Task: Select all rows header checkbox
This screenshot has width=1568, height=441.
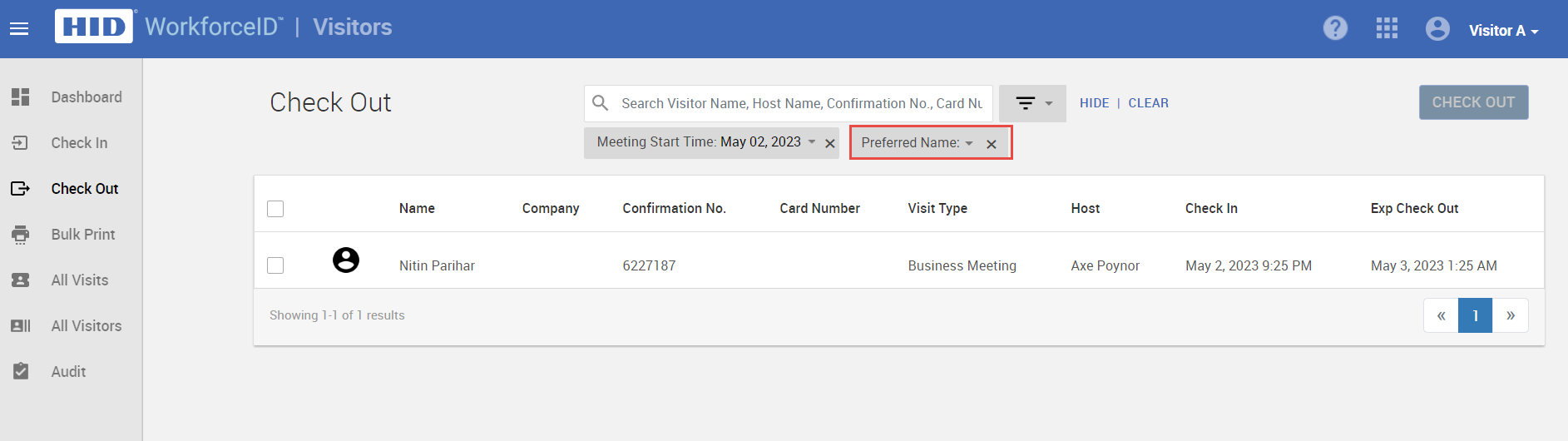Action: pos(275,208)
